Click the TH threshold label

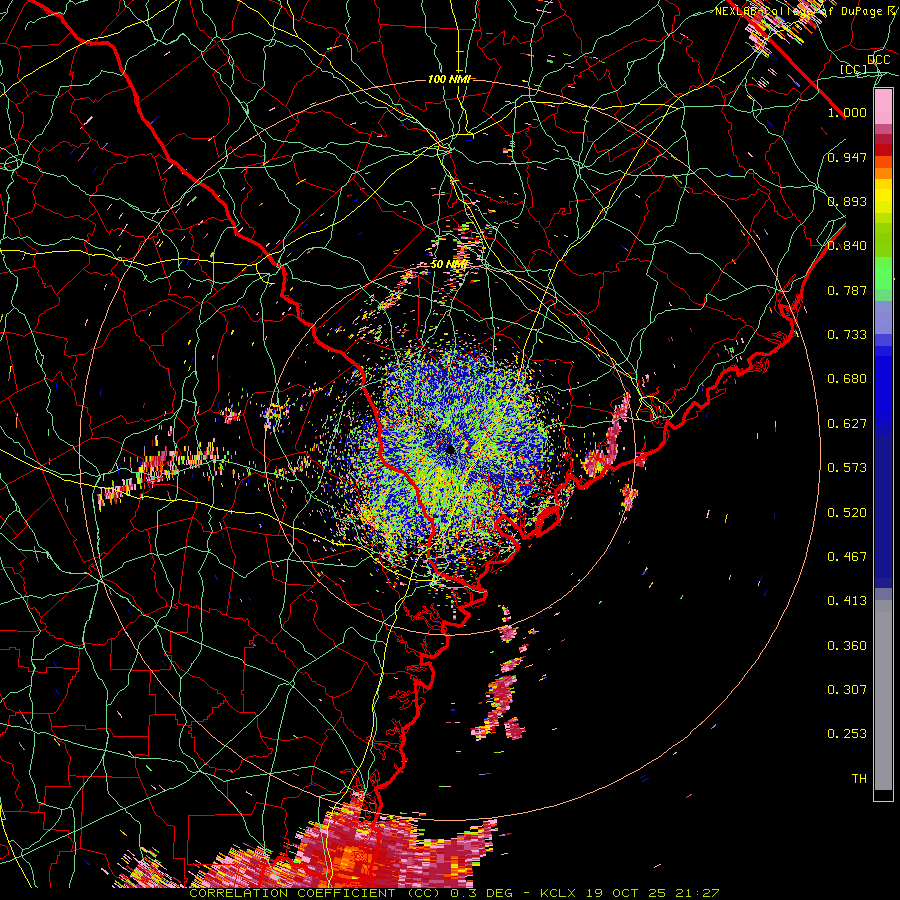859,779
